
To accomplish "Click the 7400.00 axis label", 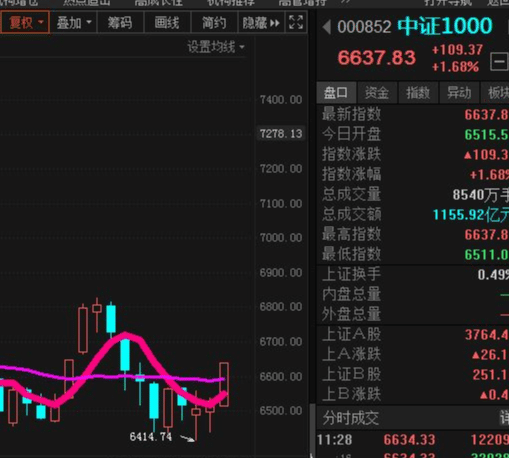I will [x=281, y=100].
